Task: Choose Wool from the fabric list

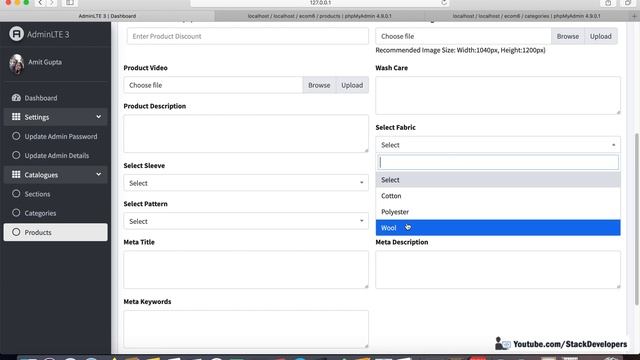Action: pos(498,228)
